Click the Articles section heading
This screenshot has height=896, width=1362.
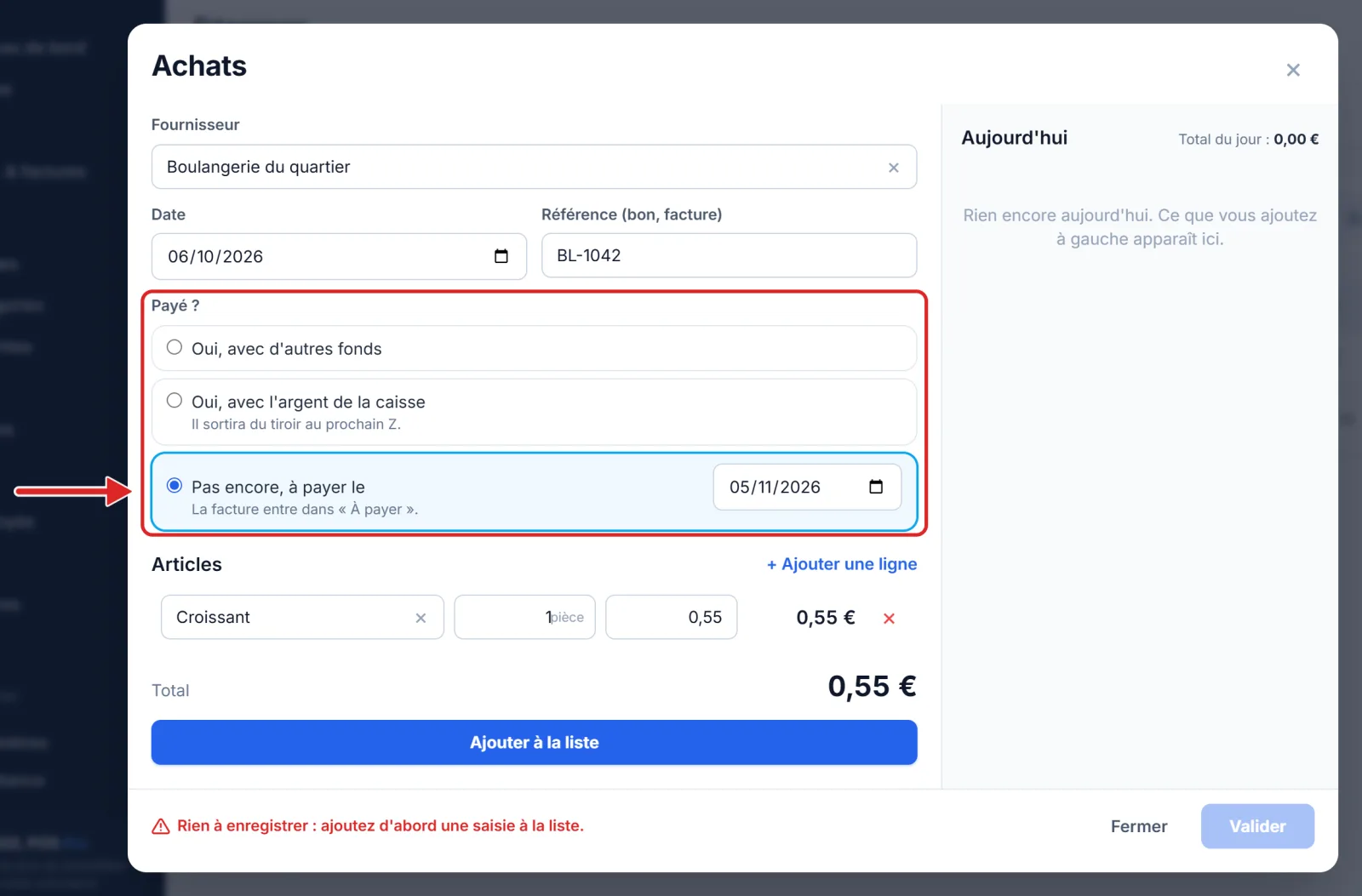coord(186,564)
